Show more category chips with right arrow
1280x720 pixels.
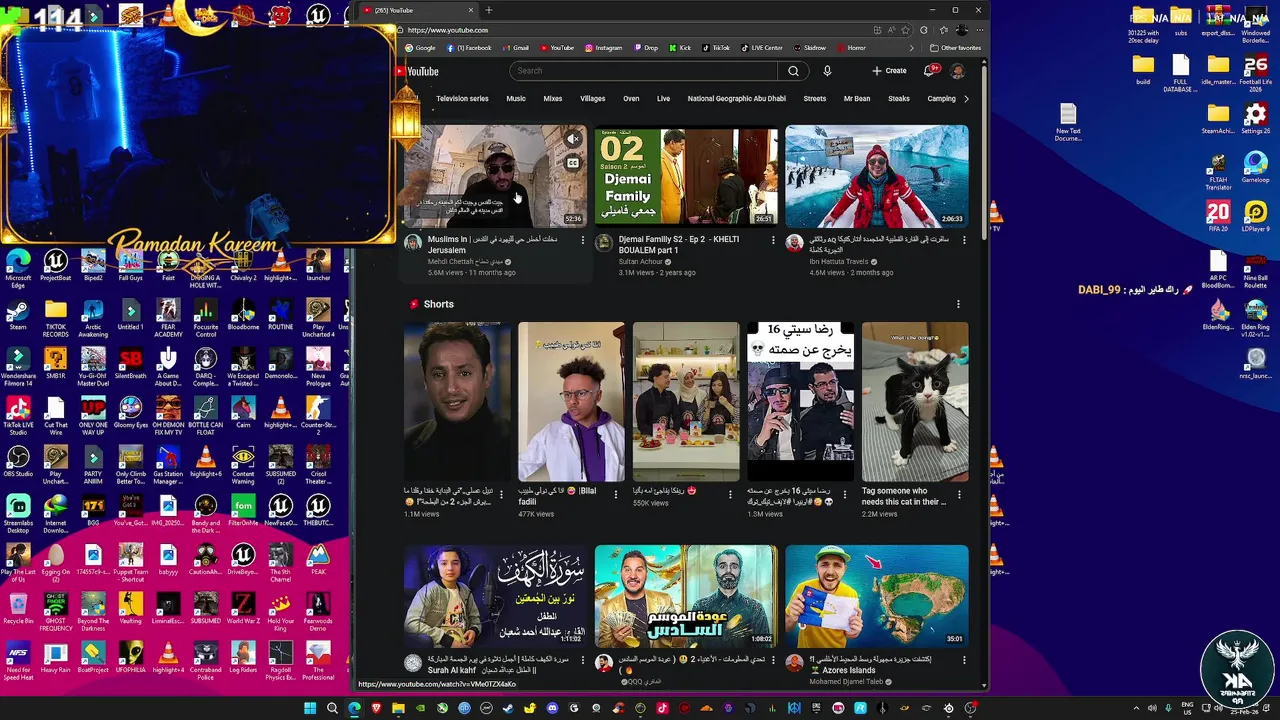coord(966,99)
